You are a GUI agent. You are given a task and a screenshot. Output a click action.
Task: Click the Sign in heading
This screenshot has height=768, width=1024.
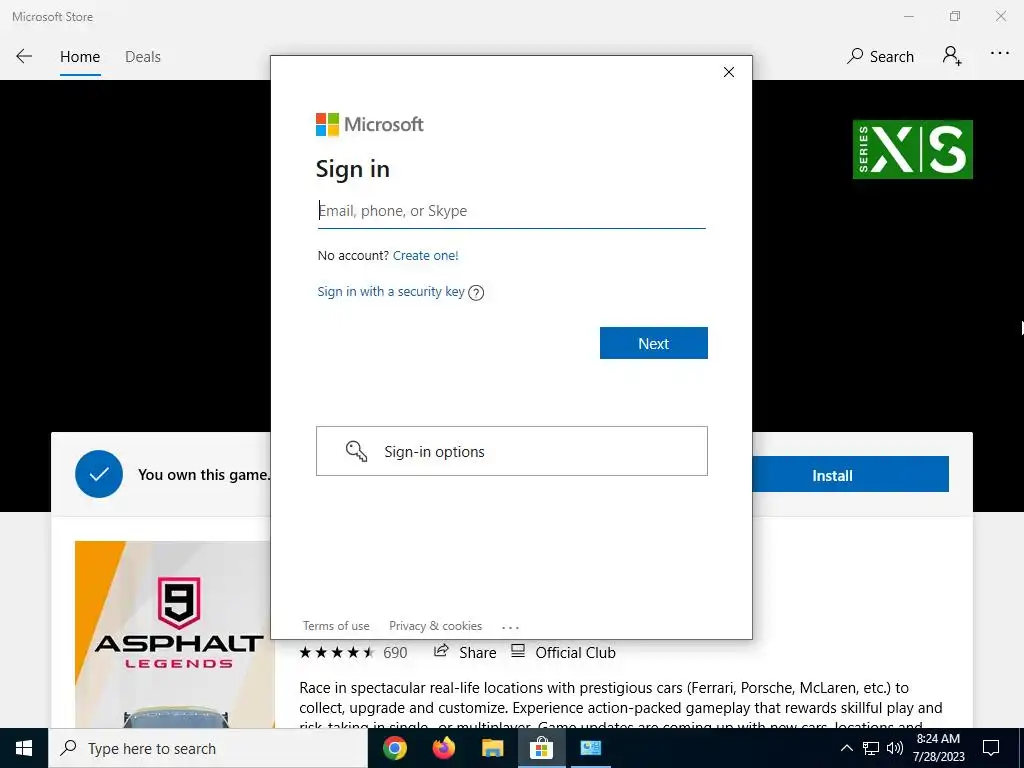[353, 169]
